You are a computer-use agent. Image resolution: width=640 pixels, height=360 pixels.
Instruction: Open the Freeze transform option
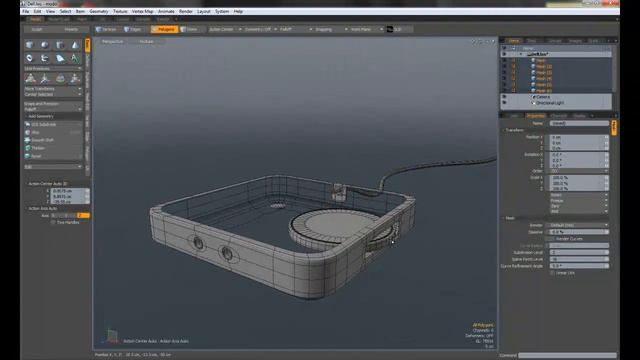579,200
